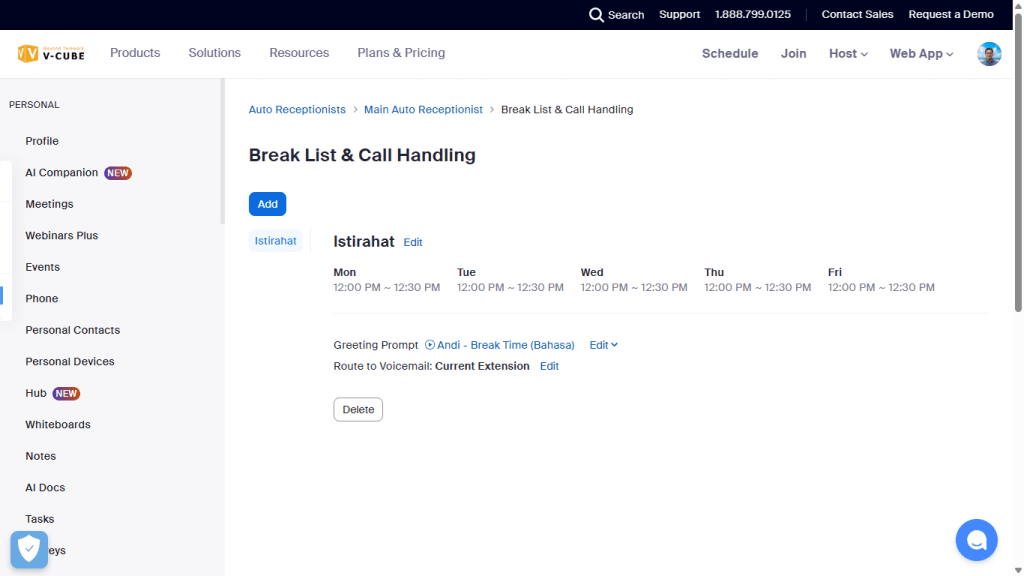Open the chat support bubble

click(x=976, y=539)
